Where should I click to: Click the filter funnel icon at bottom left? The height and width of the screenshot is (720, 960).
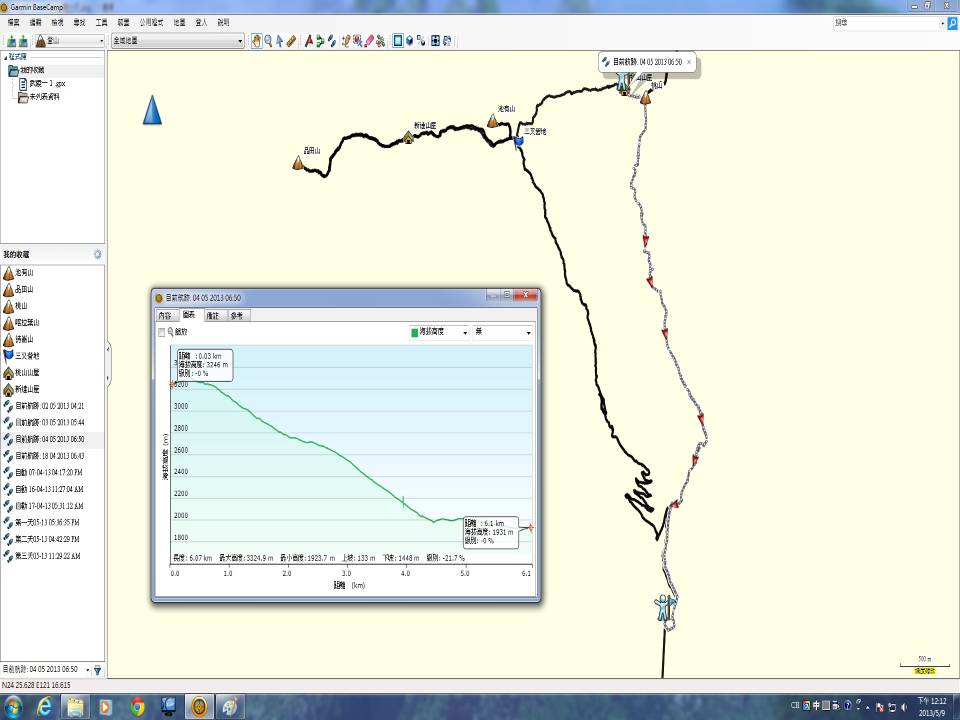tap(97, 669)
